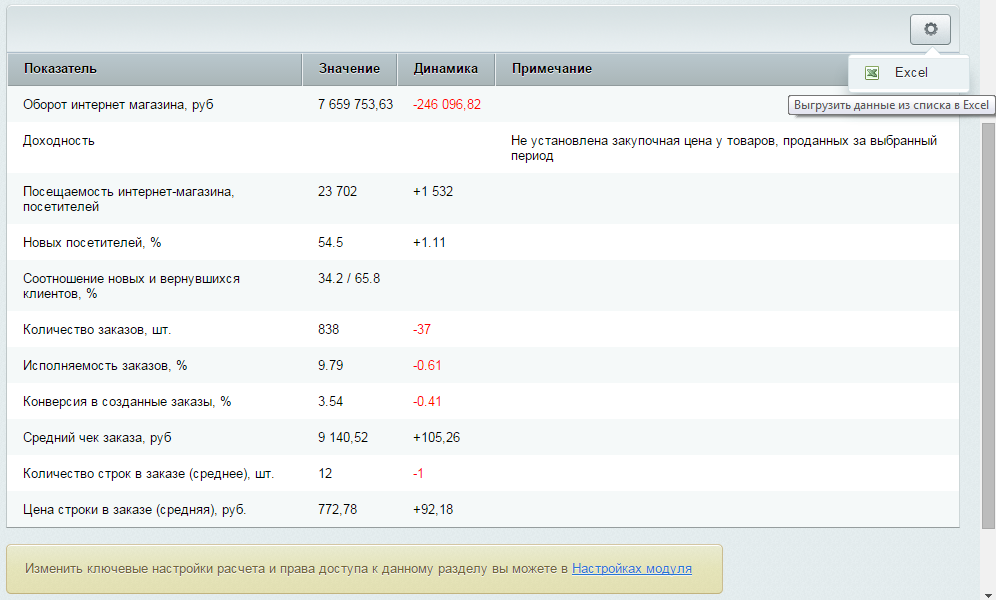The image size is (996, 600).
Task: Click the Динамика column header
Action: click(x=445, y=69)
